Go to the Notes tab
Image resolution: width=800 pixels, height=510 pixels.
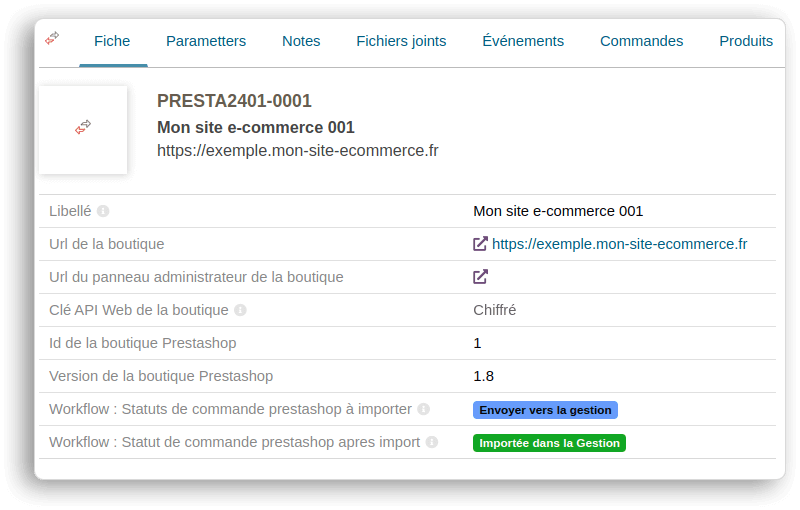301,41
